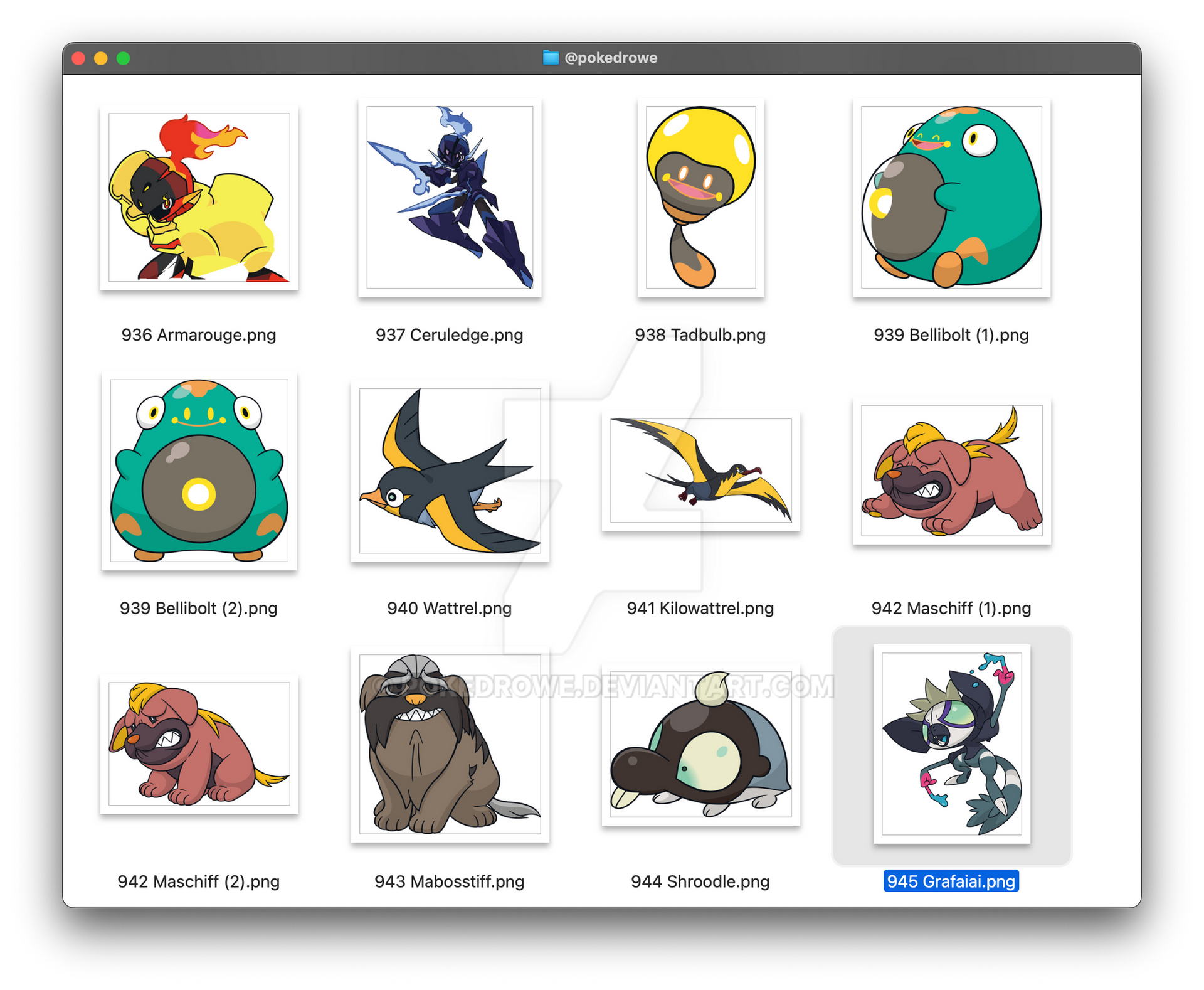The image size is (1204, 990).
Task: Click the file name '937 Ceruledge.png'
Action: click(x=450, y=335)
